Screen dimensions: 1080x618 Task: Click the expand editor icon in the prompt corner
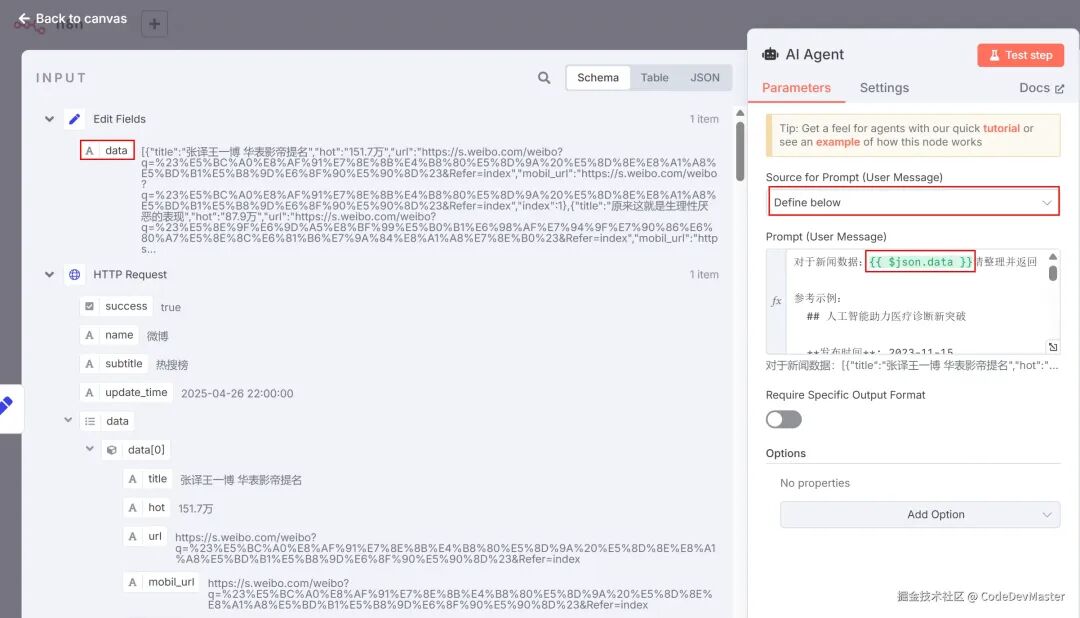[x=1051, y=346]
